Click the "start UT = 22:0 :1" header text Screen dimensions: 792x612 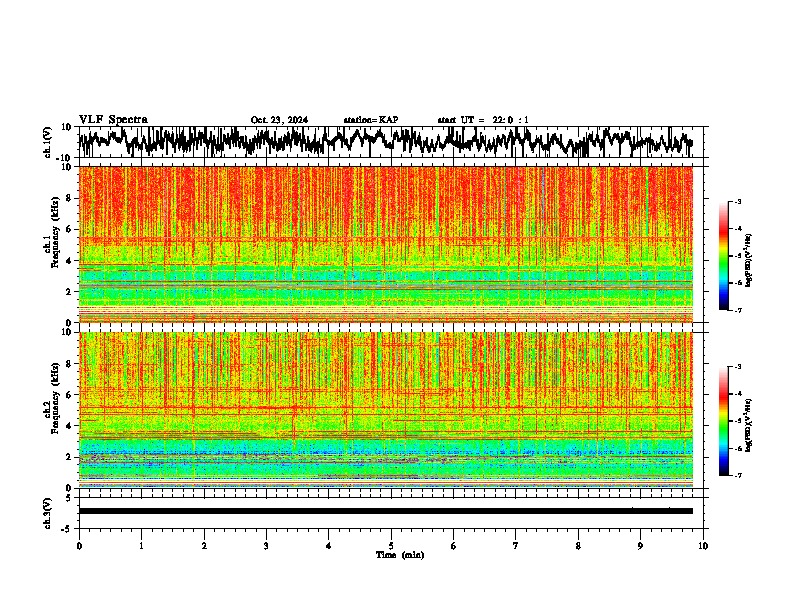[x=483, y=120]
